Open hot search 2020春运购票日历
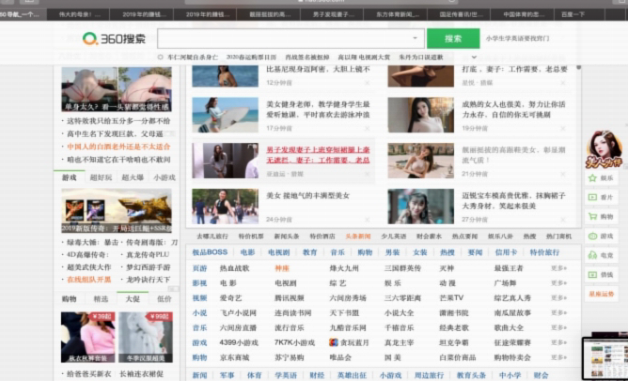This screenshot has height=381, width=628. pos(251,57)
